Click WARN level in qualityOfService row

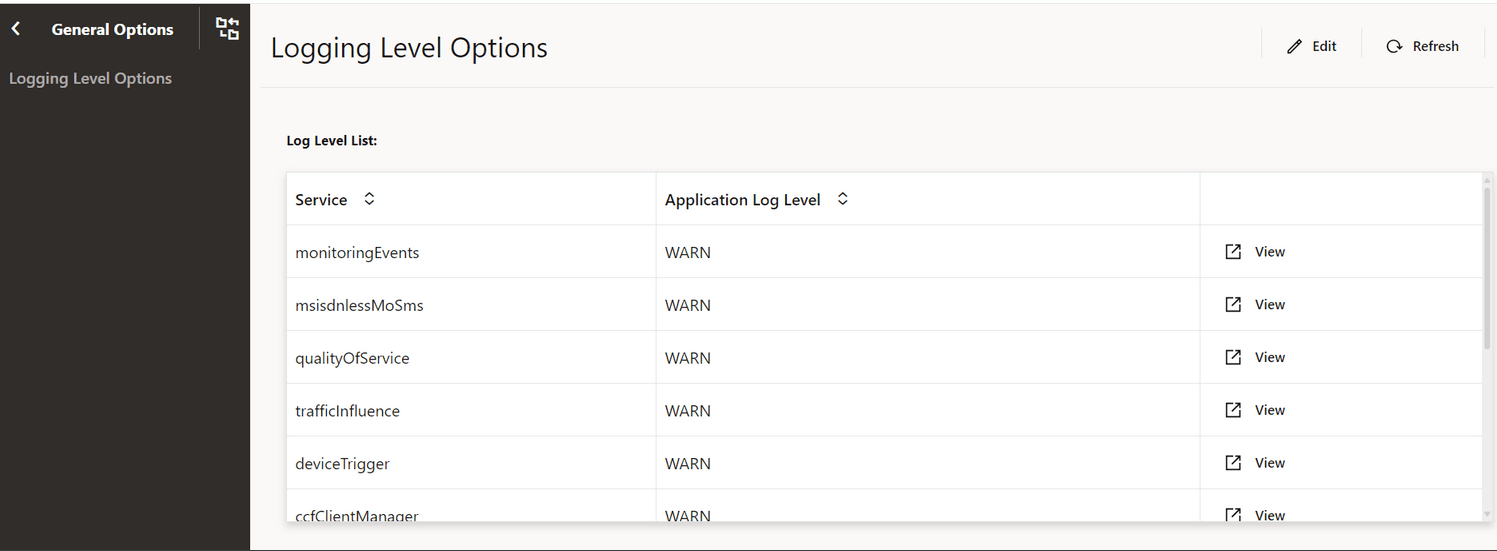click(688, 358)
